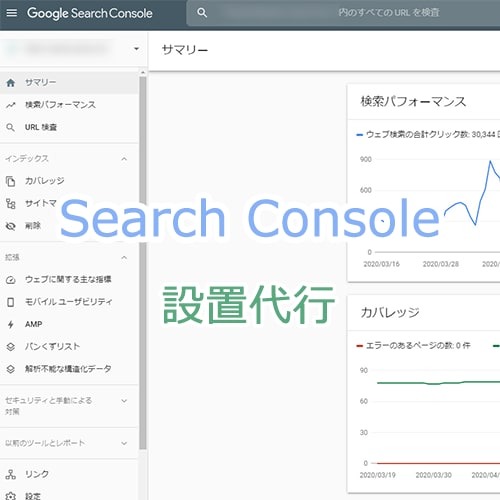Click the カバレッジ card title
This screenshot has height=500, width=500.
click(390, 313)
